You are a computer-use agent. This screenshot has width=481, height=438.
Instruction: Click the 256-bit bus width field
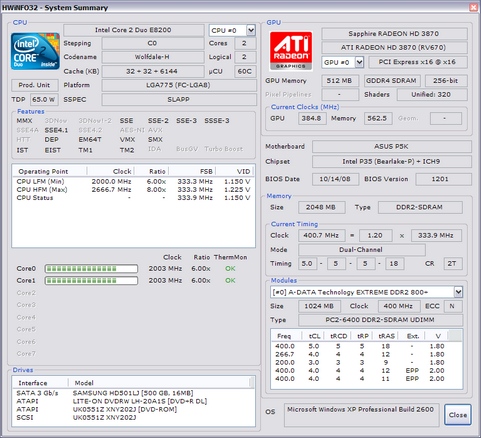[x=446, y=81]
